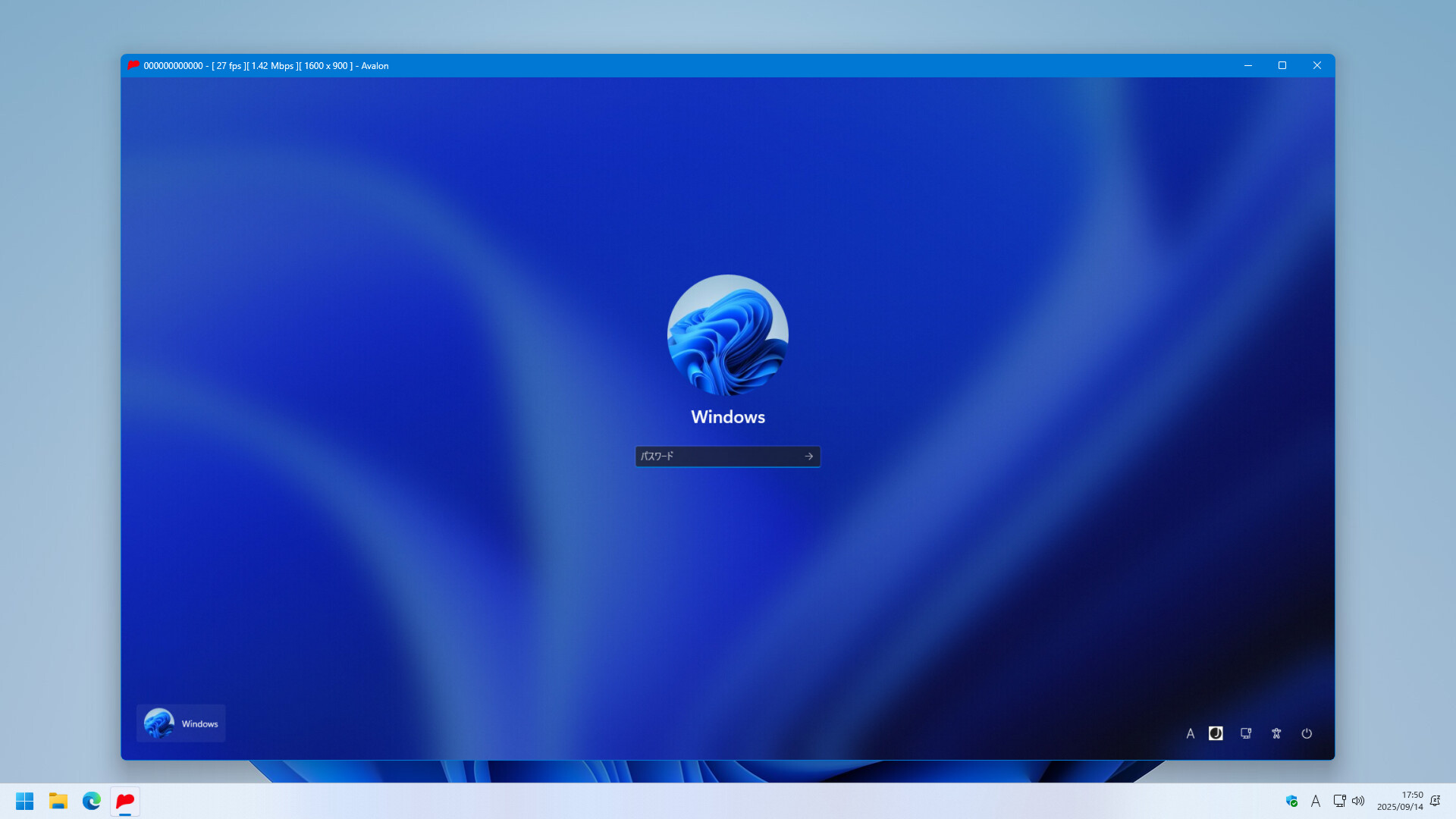This screenshot has width=1456, height=819.
Task: Click the network icon on login screen
Action: 1245,733
